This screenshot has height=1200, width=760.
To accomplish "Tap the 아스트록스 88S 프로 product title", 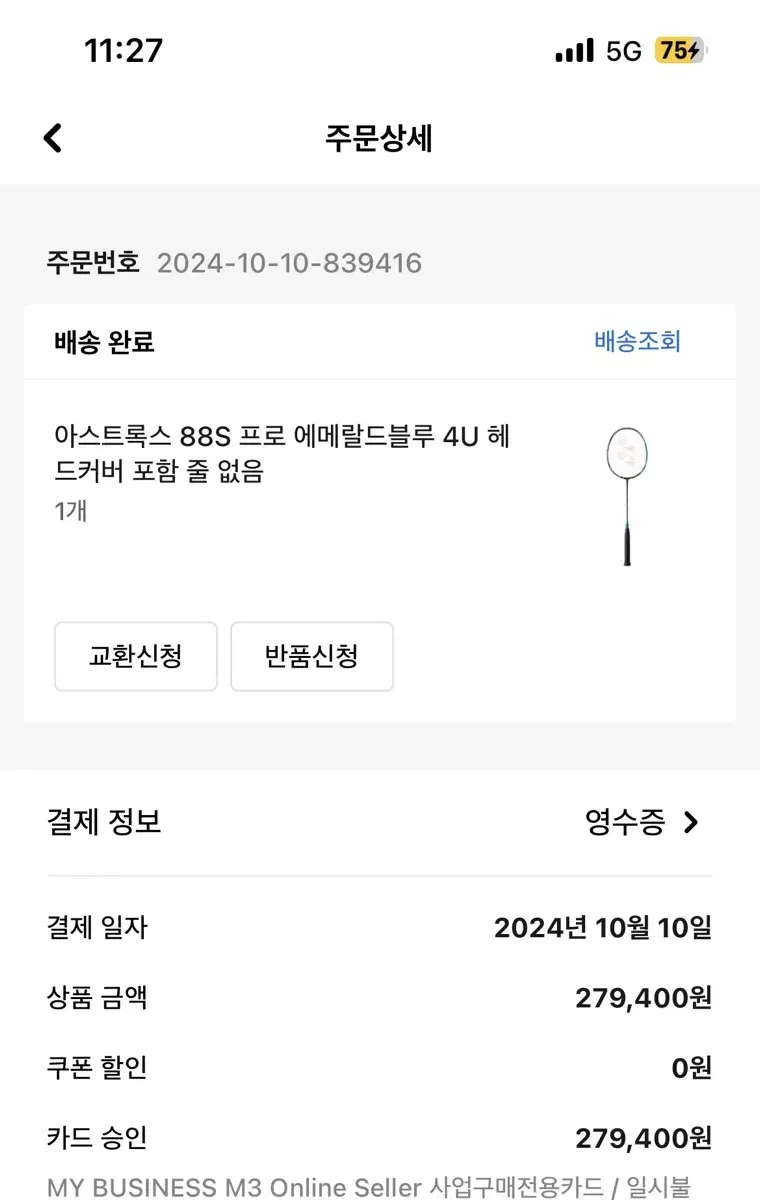I will 282,454.
